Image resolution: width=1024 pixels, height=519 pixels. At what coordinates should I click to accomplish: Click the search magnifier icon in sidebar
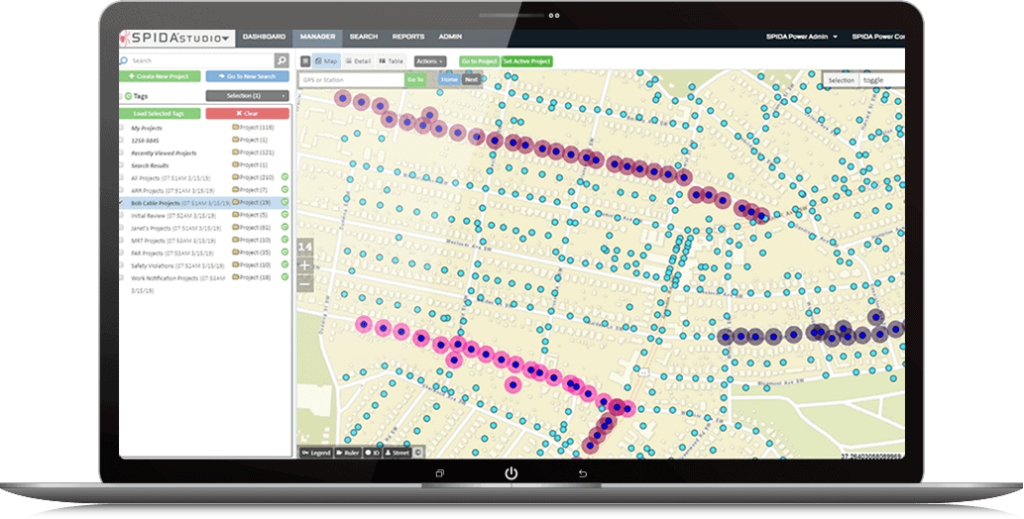click(281, 61)
